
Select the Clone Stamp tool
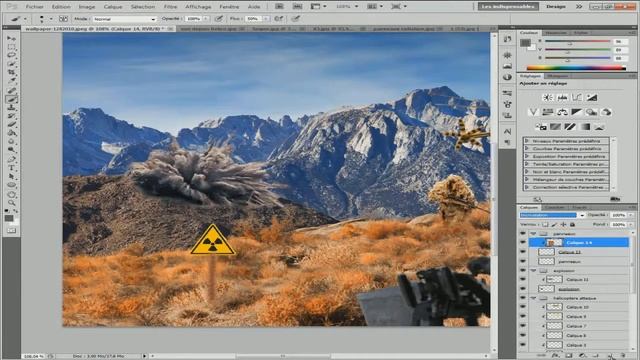click(11, 108)
